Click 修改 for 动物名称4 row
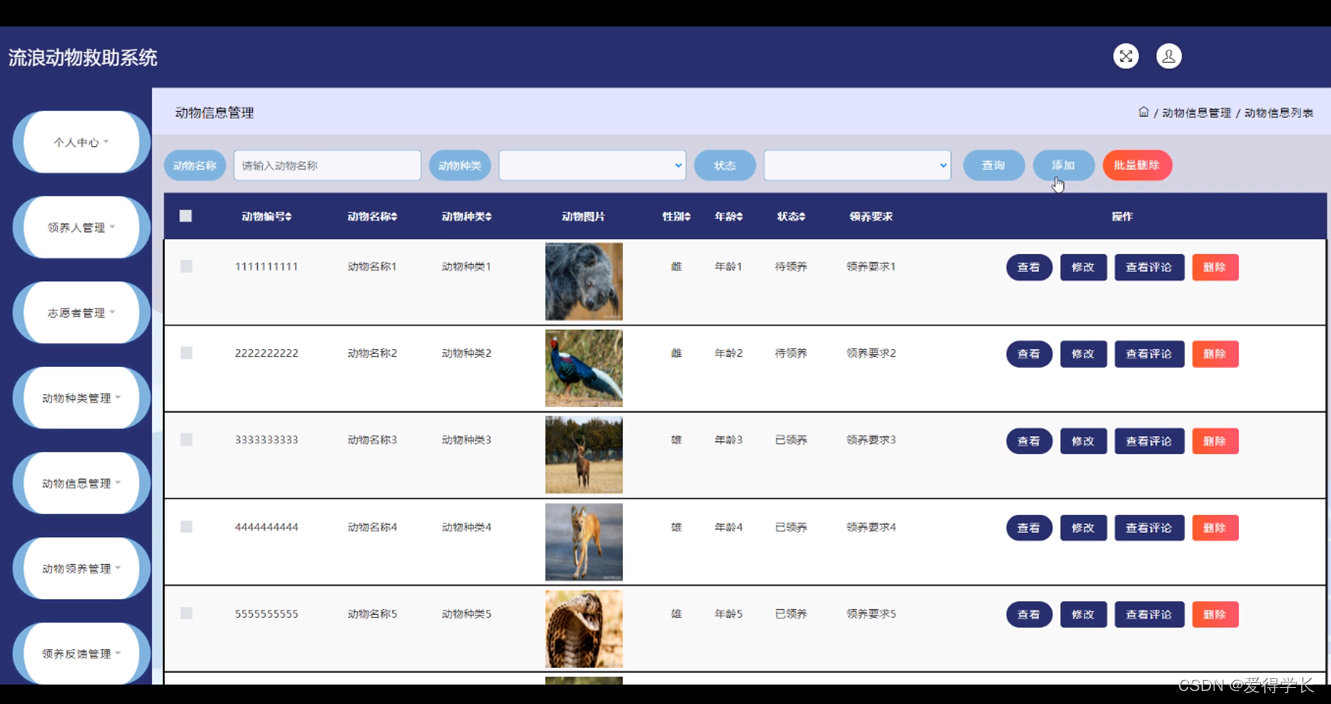 1083,527
